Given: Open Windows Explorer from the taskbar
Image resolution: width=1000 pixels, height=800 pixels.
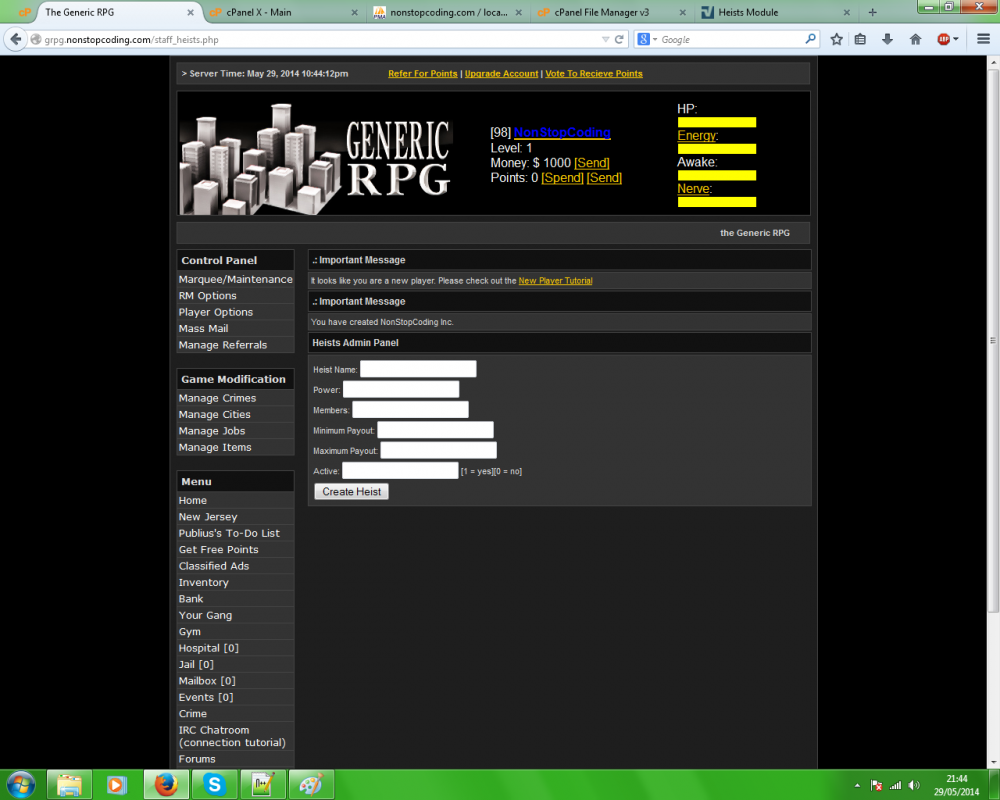Looking at the screenshot, I should 67,785.
